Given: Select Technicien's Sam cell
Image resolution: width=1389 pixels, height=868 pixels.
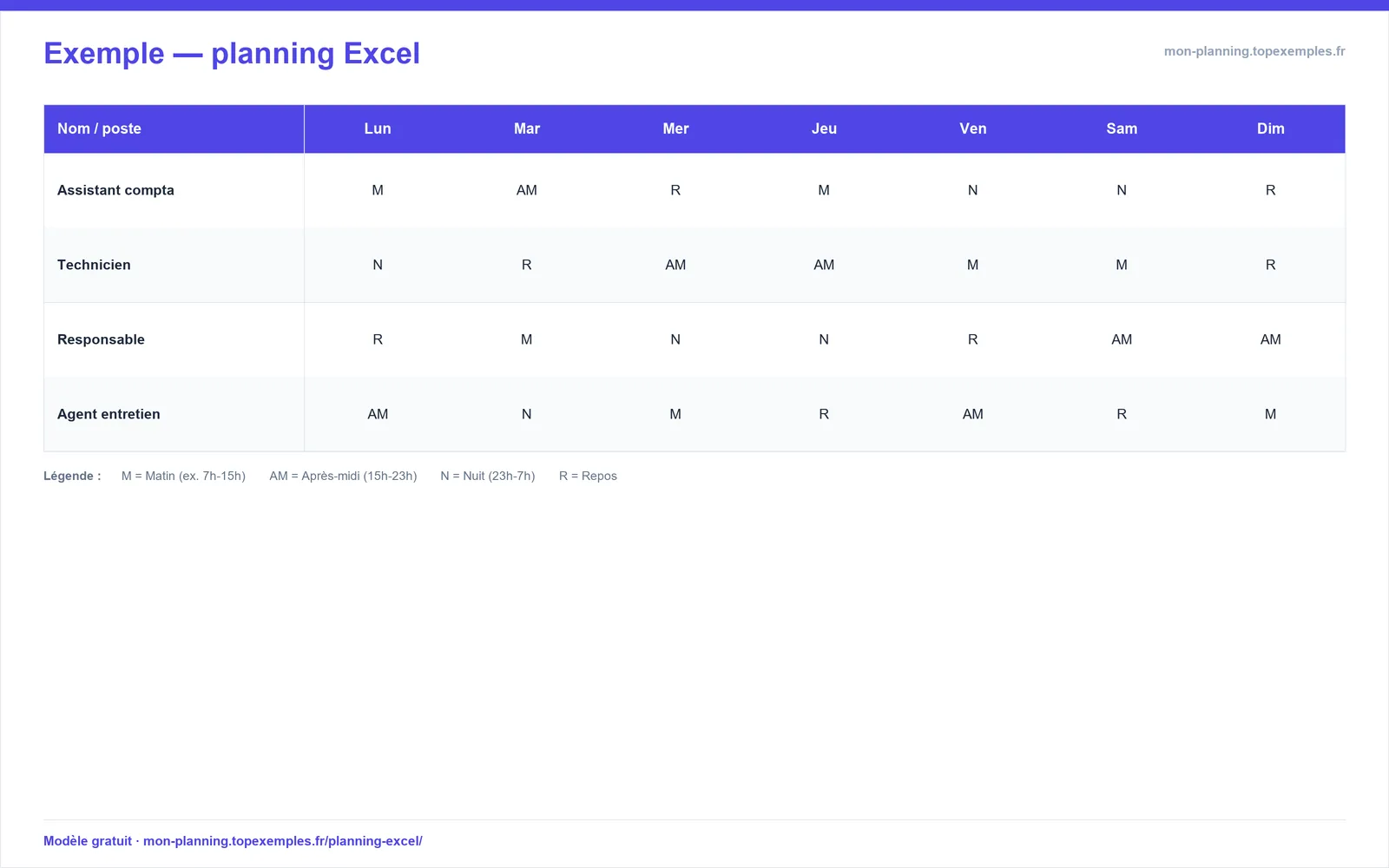Looking at the screenshot, I should point(1122,265).
